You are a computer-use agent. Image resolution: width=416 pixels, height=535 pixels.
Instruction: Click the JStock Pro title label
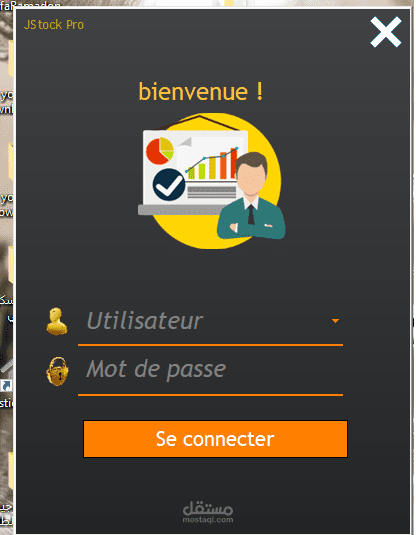coord(54,25)
